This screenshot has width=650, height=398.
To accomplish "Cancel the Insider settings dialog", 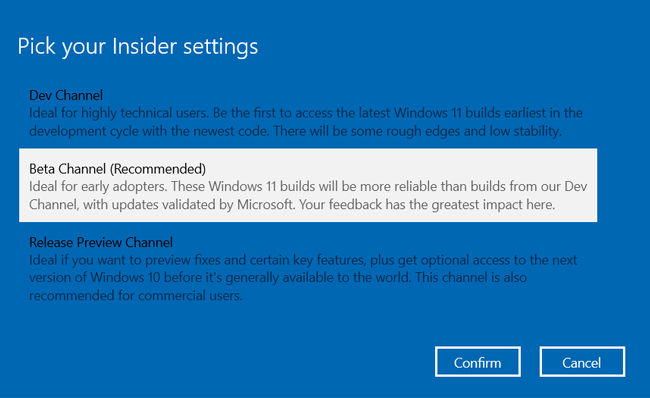I will (x=582, y=362).
